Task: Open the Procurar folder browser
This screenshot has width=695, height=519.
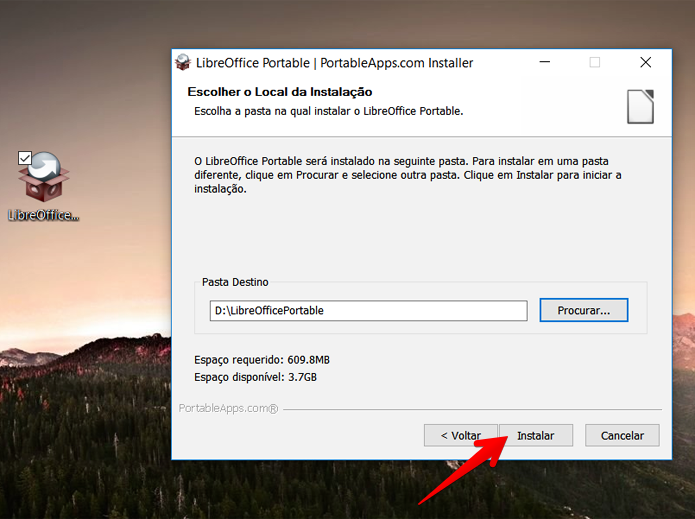Action: (583, 310)
